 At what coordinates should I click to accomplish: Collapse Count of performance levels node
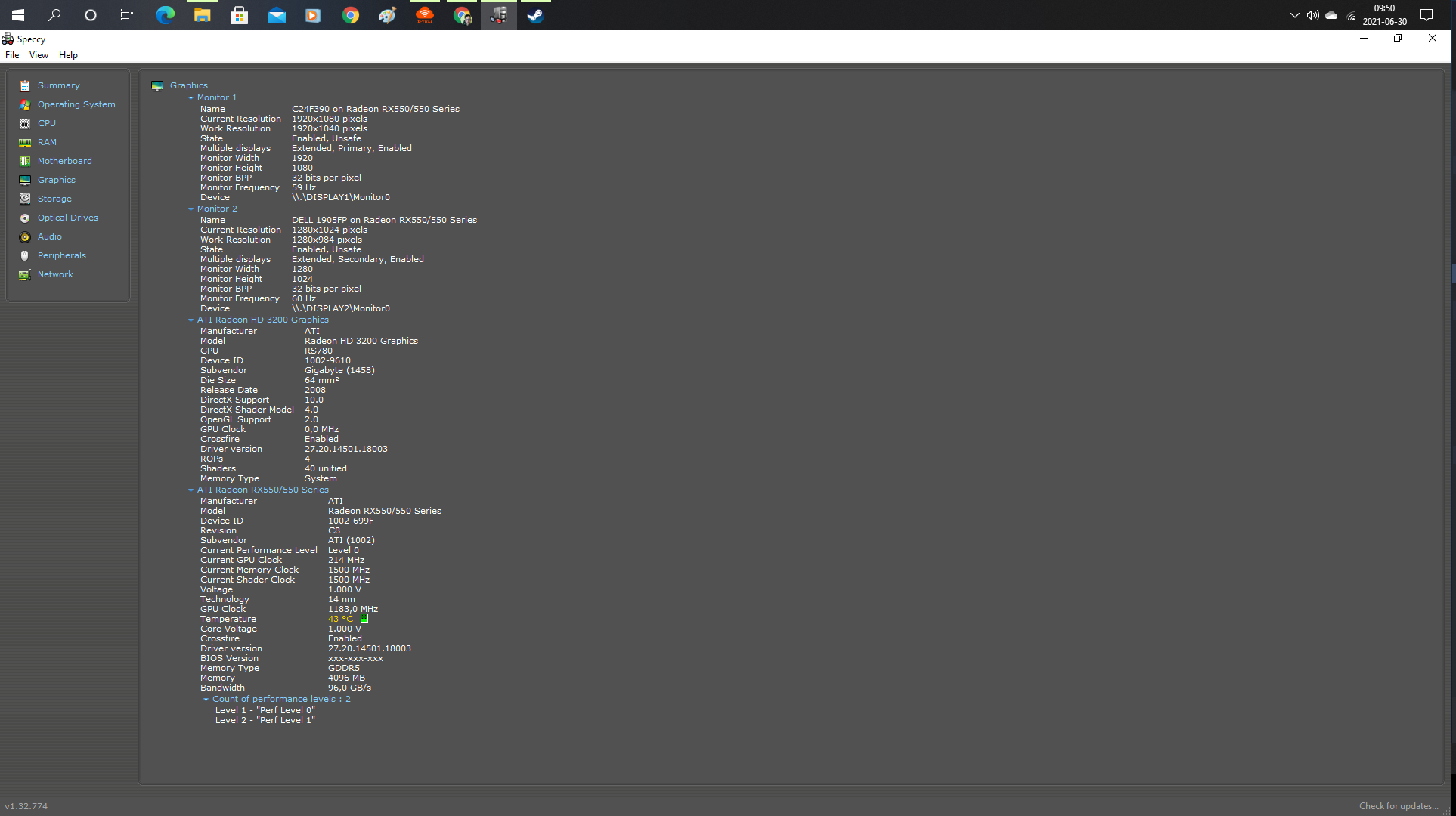click(x=206, y=700)
